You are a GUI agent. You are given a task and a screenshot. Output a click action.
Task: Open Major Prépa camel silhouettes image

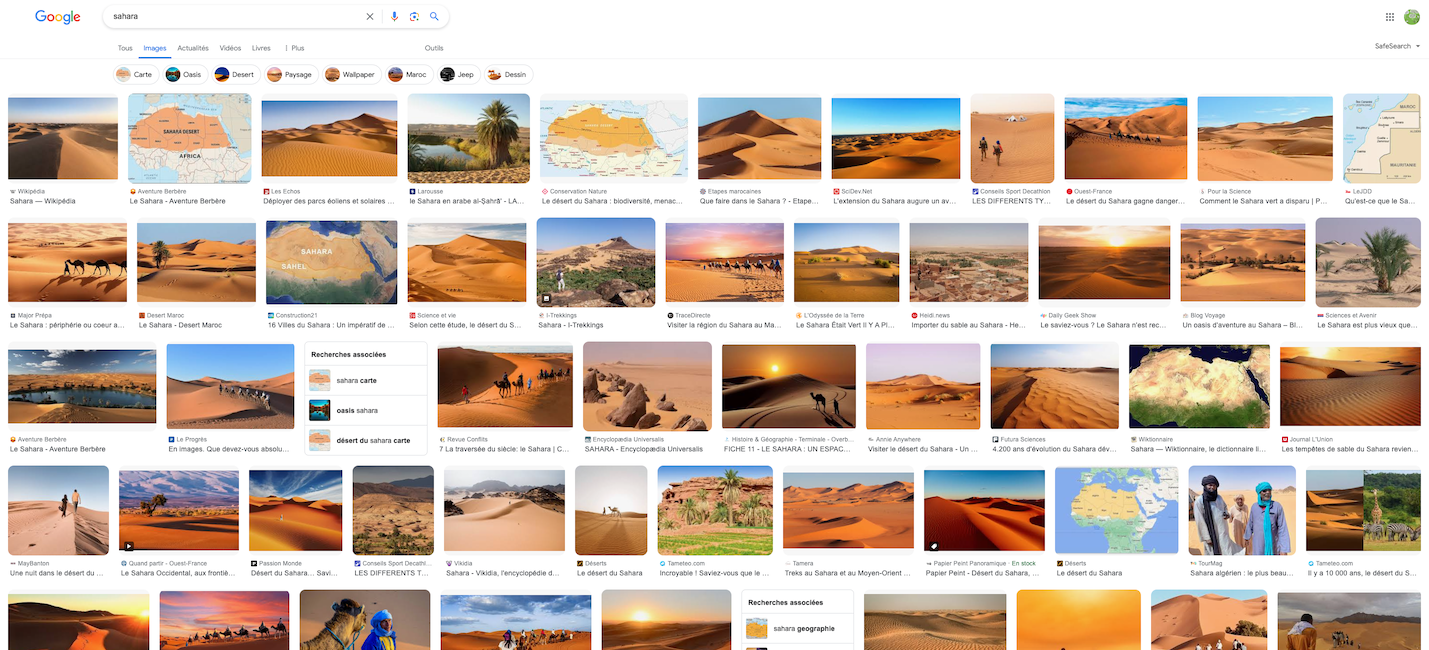67,262
